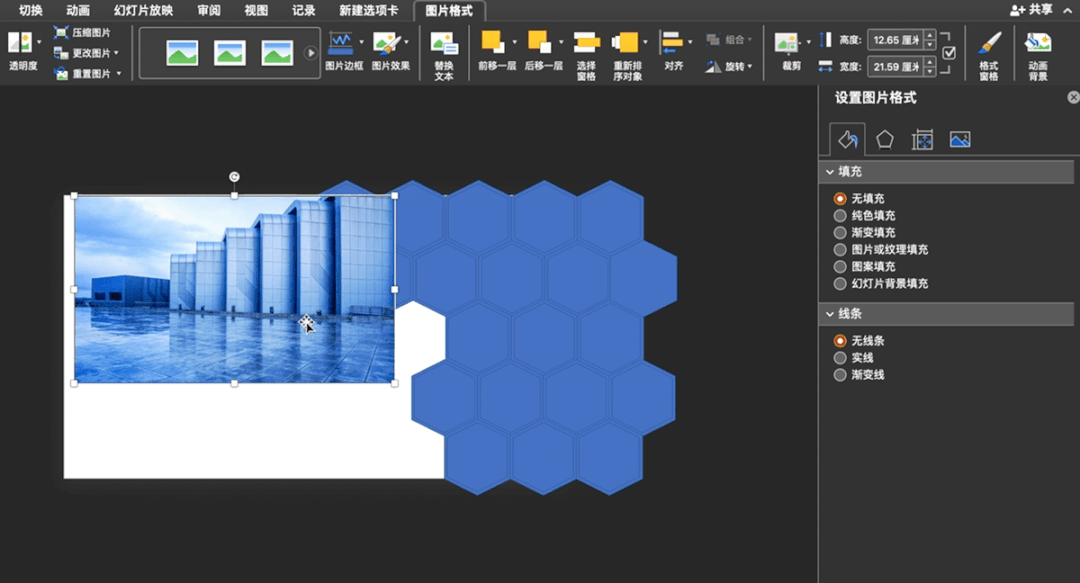The width and height of the screenshot is (1080, 583).
Task: Click the 共享 share button
Action: [1031, 10]
